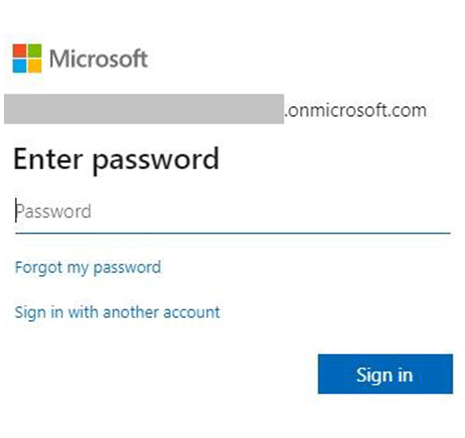Click the Microsoft wordmark text
Image resolution: width=465 pixels, height=438 pixels.
coord(98,59)
